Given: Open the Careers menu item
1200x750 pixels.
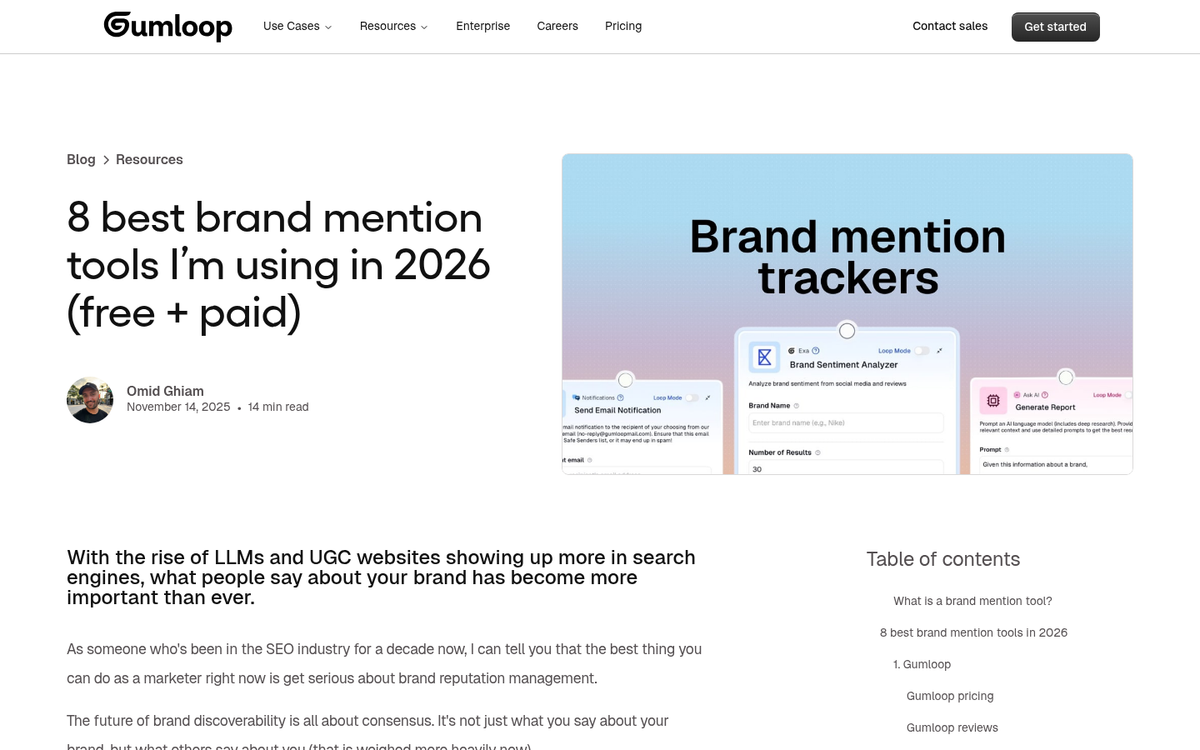Looking at the screenshot, I should click(x=557, y=26).
